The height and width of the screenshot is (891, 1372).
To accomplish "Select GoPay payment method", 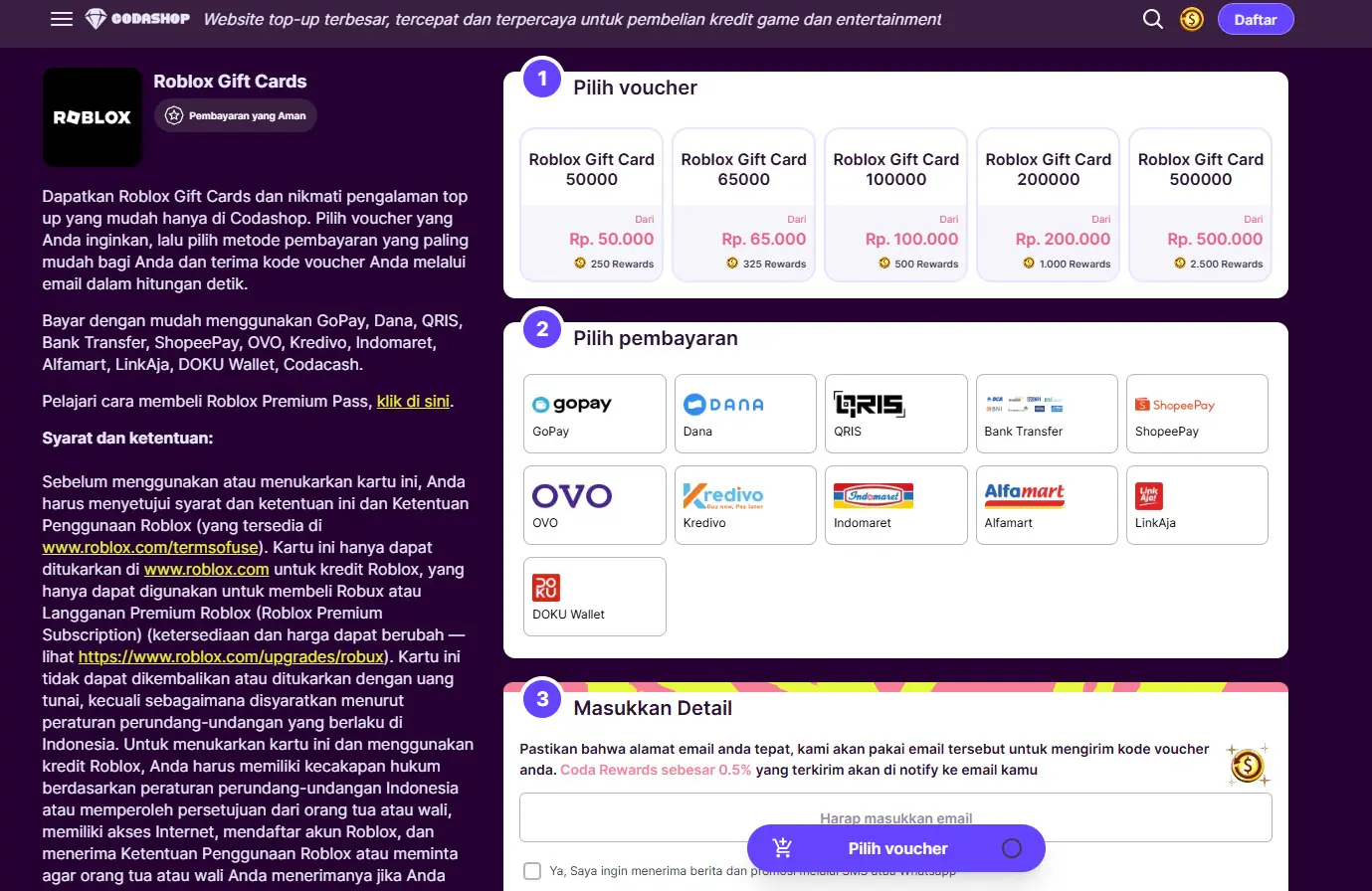I will (594, 414).
